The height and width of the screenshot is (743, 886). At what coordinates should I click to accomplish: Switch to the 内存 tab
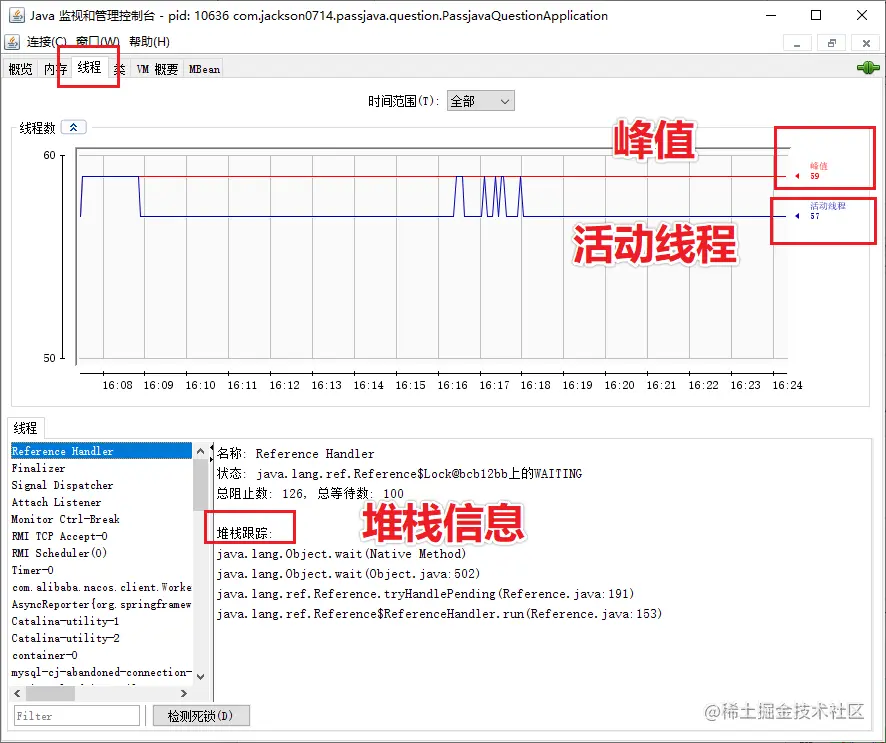coord(55,69)
